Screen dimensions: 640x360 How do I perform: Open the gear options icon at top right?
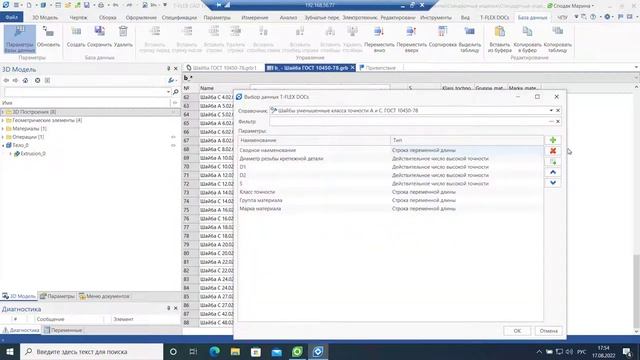[607, 17]
